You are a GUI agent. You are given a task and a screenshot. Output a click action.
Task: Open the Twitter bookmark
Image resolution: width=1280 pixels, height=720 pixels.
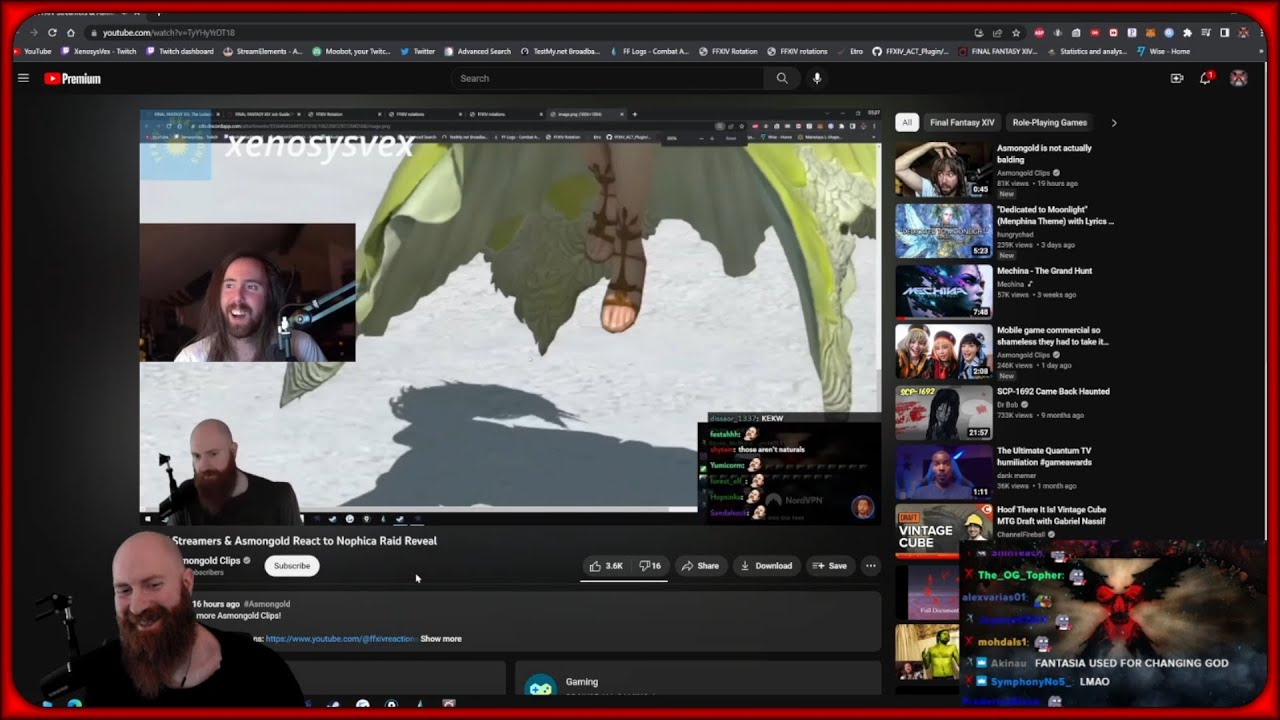pyautogui.click(x=418, y=51)
